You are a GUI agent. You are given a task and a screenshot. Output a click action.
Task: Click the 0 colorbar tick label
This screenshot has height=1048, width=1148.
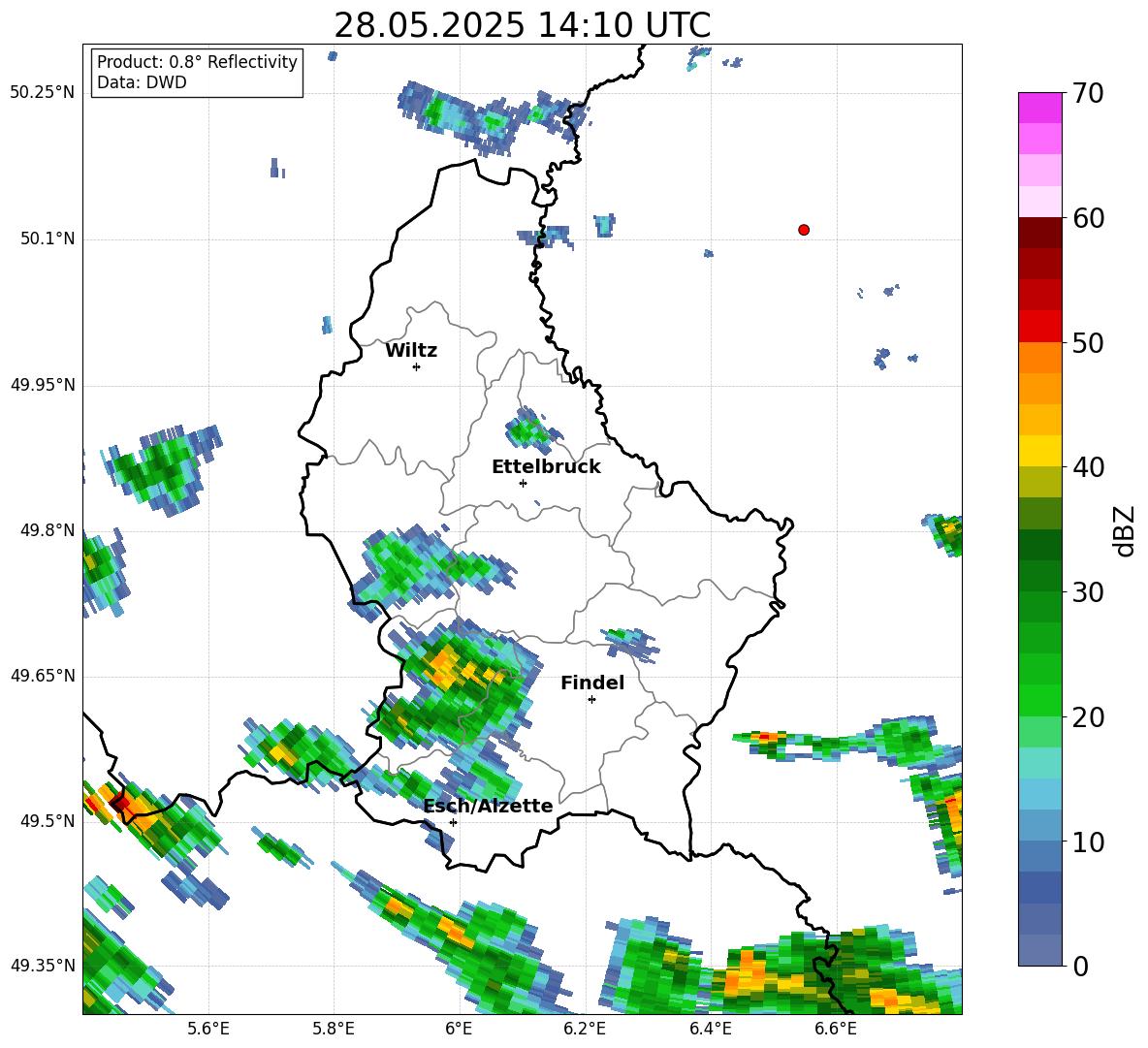click(x=1080, y=966)
